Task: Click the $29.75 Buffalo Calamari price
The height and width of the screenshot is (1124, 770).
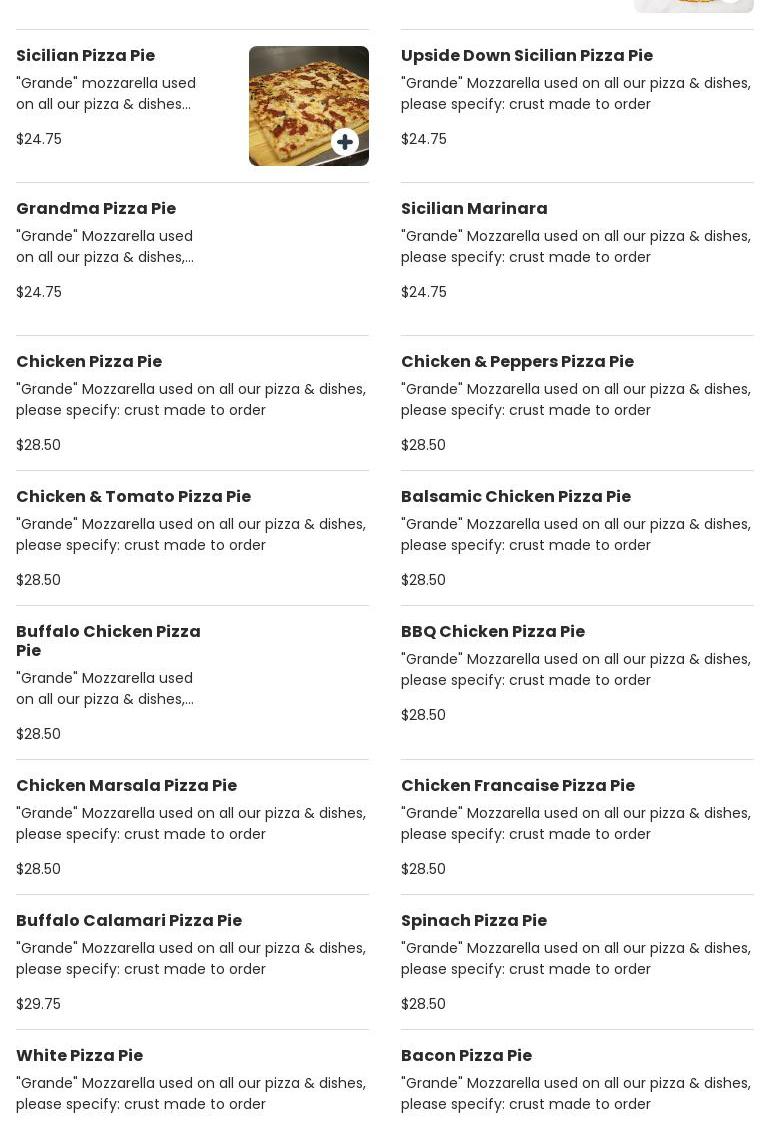Action: (x=38, y=1004)
